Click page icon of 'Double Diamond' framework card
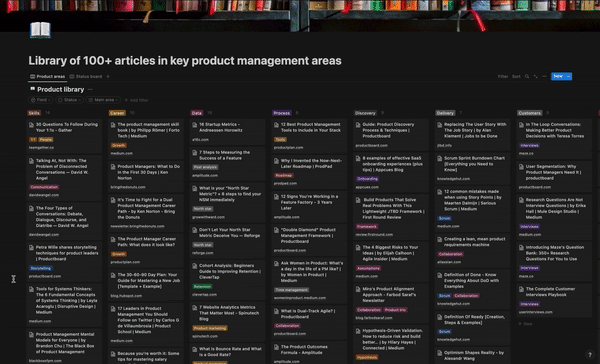Image resolution: width=600 pixels, height=364 pixels. click(276, 230)
